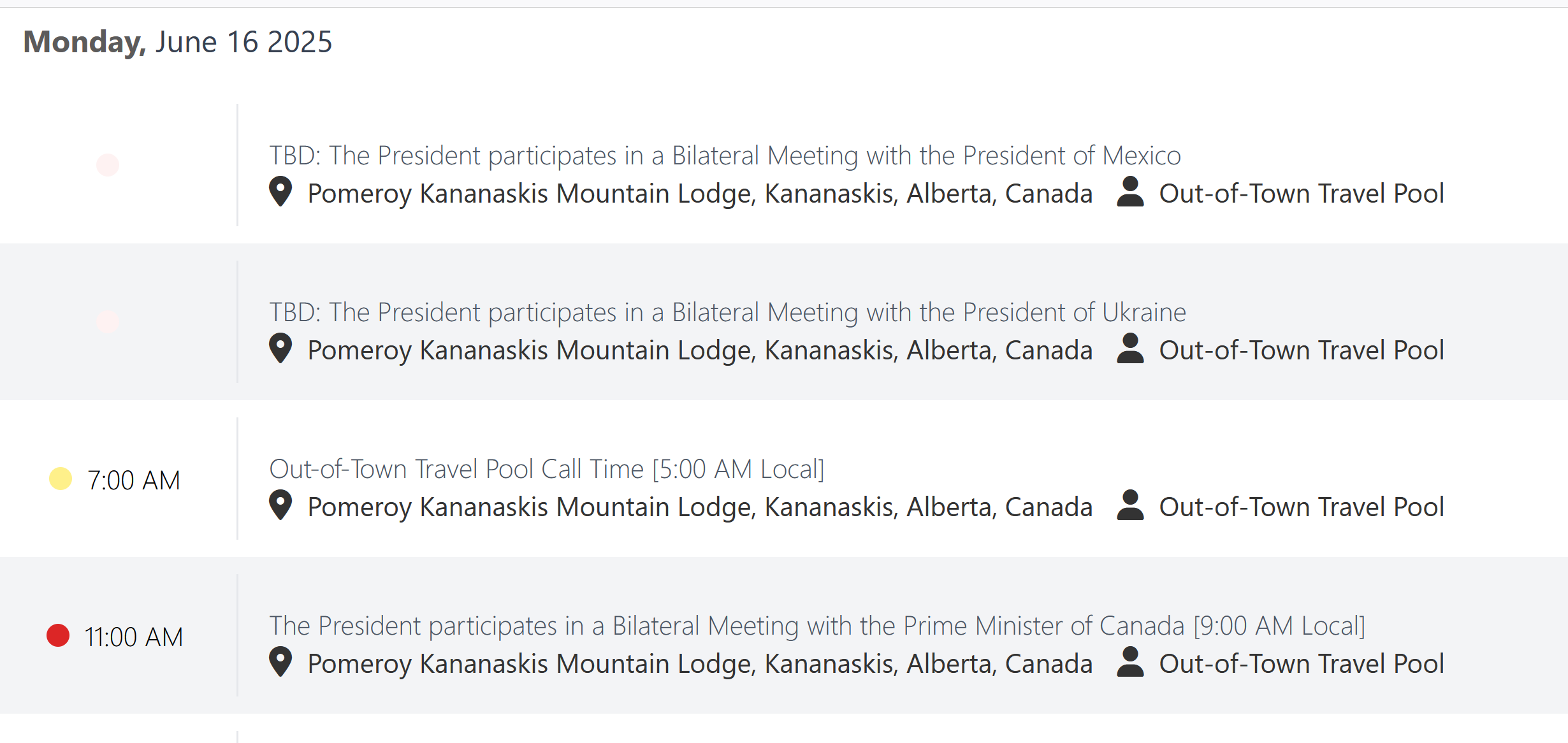Click person icon in Call Time row
The width and height of the screenshot is (1568, 743).
click(1130, 505)
